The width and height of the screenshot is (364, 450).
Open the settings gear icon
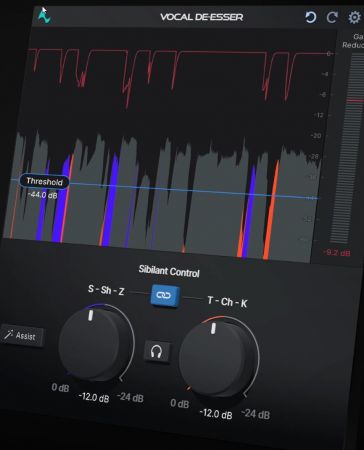354,17
